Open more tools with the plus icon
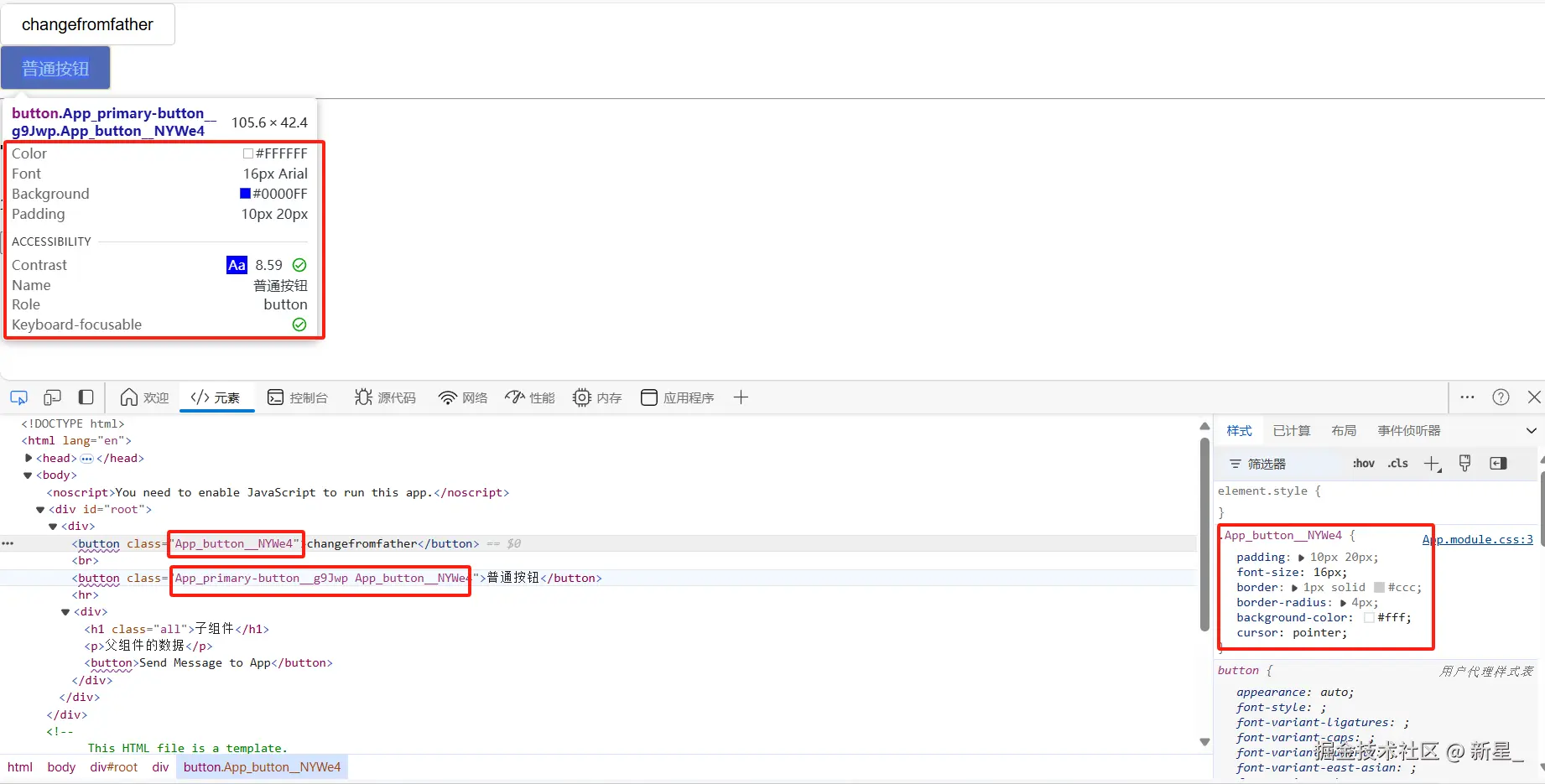 click(741, 397)
